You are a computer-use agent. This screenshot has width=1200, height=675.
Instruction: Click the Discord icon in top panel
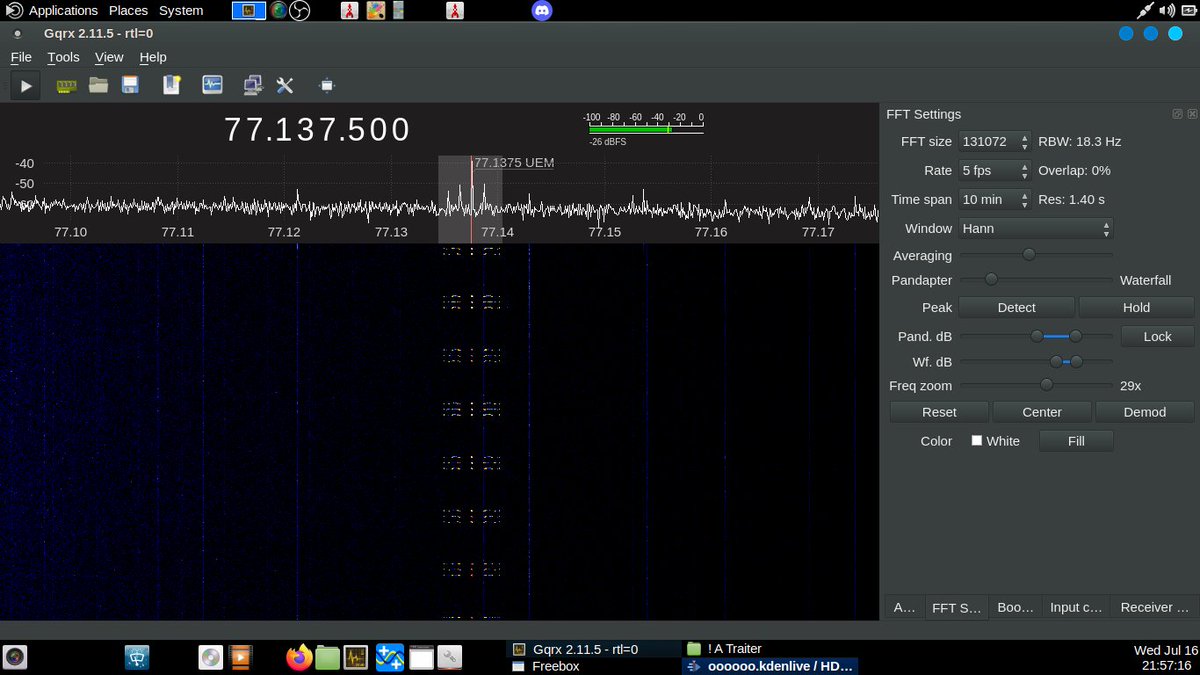(541, 11)
